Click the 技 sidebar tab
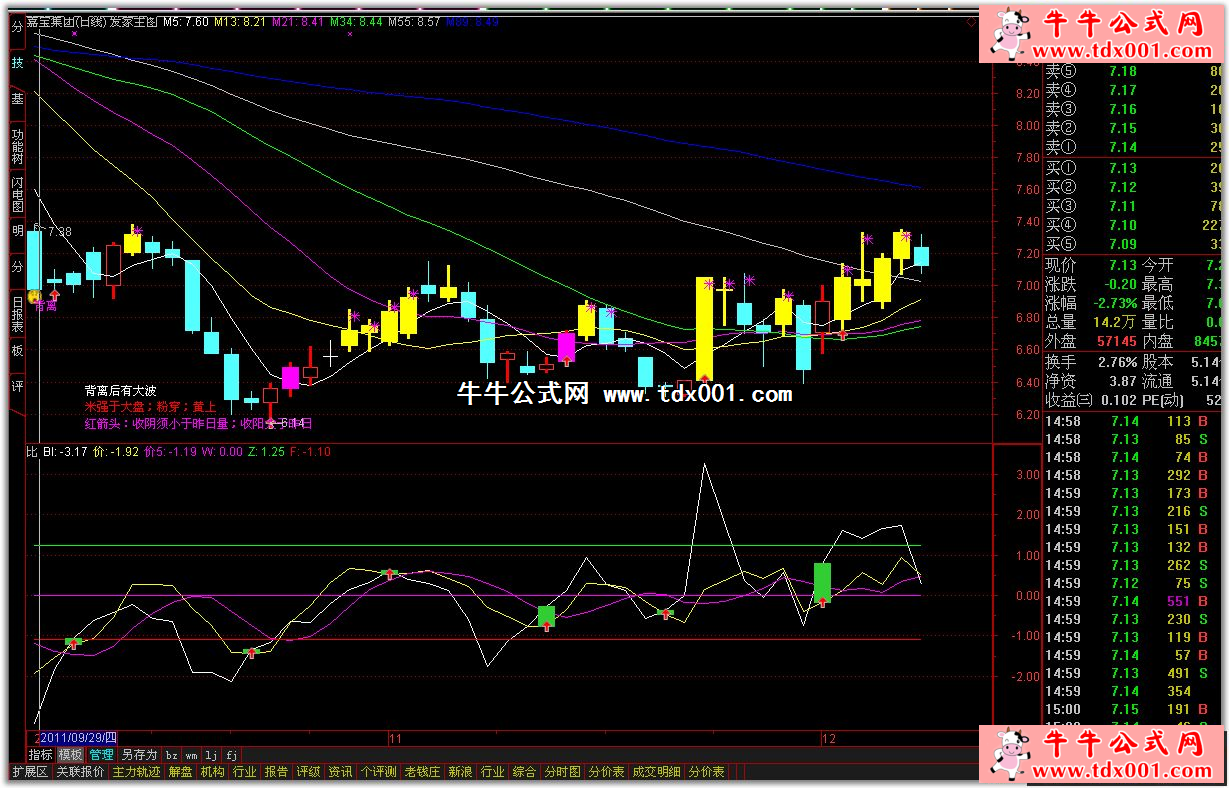This screenshot has width=1229, height=788. (17, 62)
